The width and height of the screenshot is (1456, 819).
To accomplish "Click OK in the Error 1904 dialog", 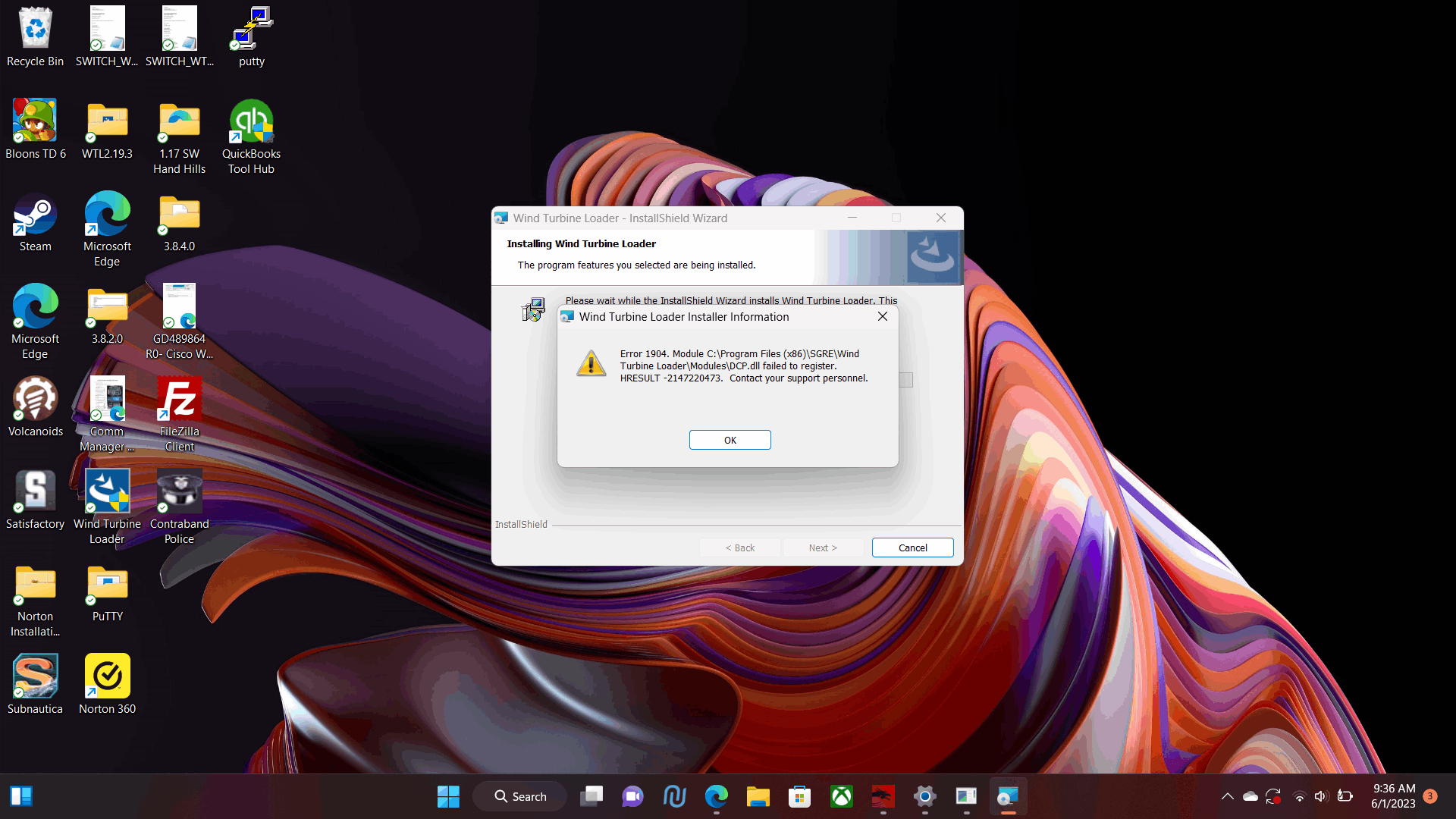I will (x=730, y=440).
